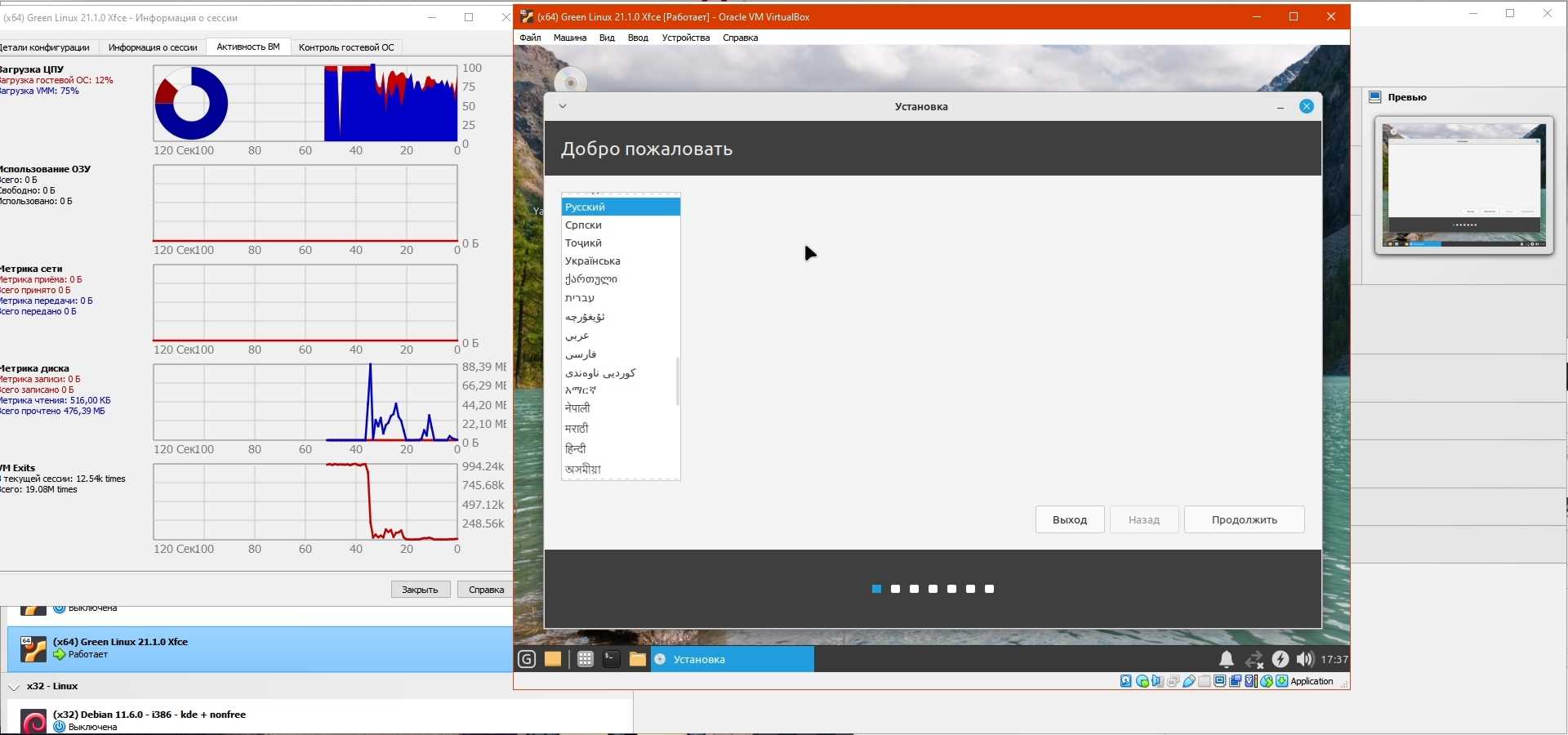Viewport: 1568px width, 735px height.
Task: Click the optical disk icon in VirtualBox status bar
Action: 1143,681
